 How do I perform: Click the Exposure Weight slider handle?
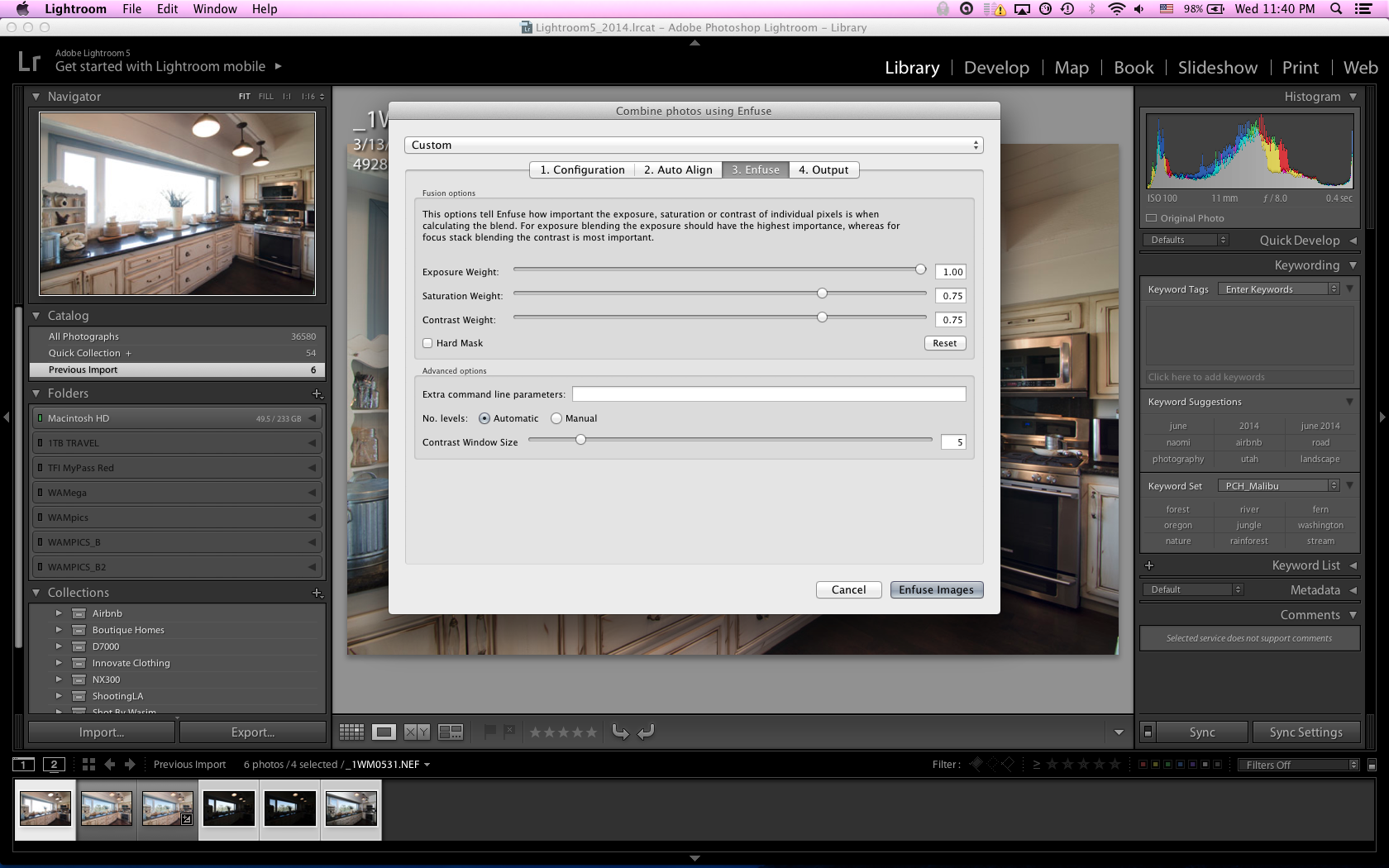tap(920, 269)
